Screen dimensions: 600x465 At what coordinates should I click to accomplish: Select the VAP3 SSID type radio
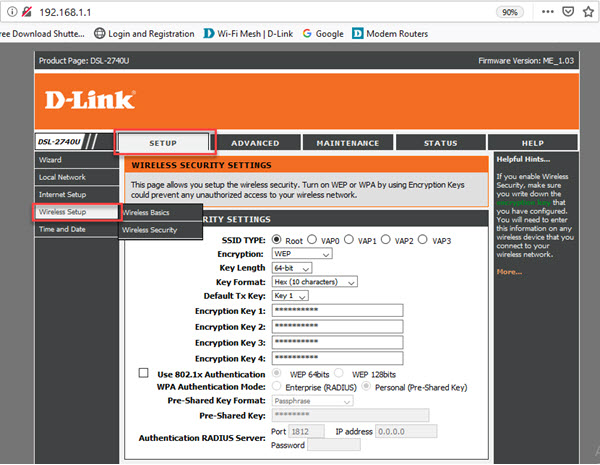[422, 240]
